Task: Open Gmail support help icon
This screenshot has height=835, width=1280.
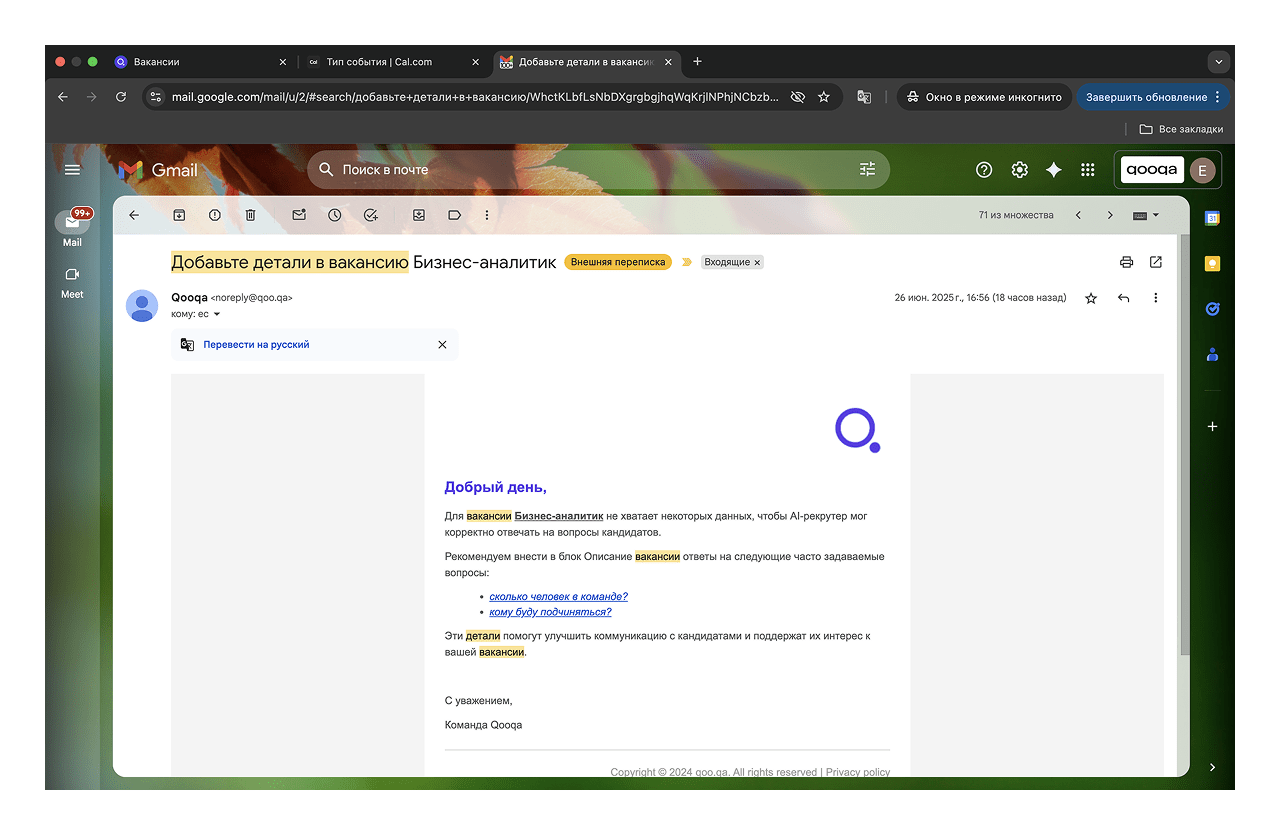Action: click(x=984, y=170)
